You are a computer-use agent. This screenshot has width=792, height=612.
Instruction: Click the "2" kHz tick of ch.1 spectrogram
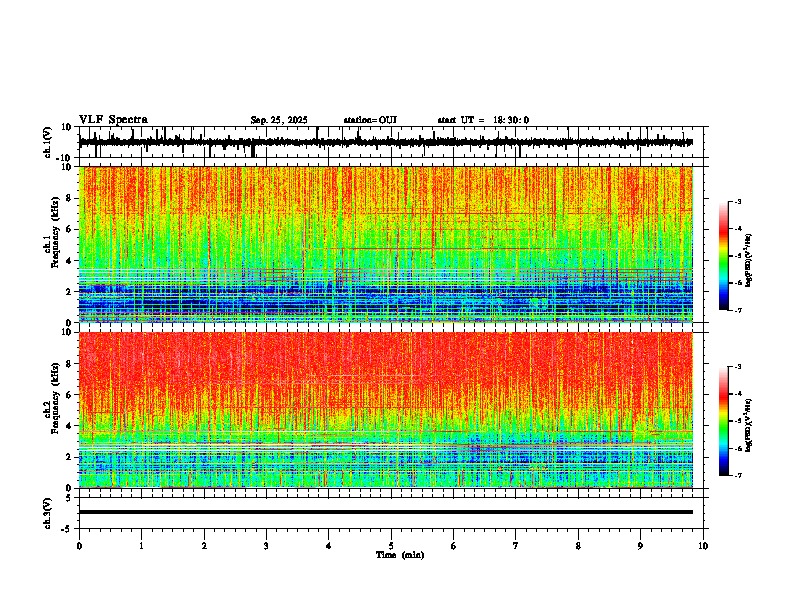[x=70, y=291]
